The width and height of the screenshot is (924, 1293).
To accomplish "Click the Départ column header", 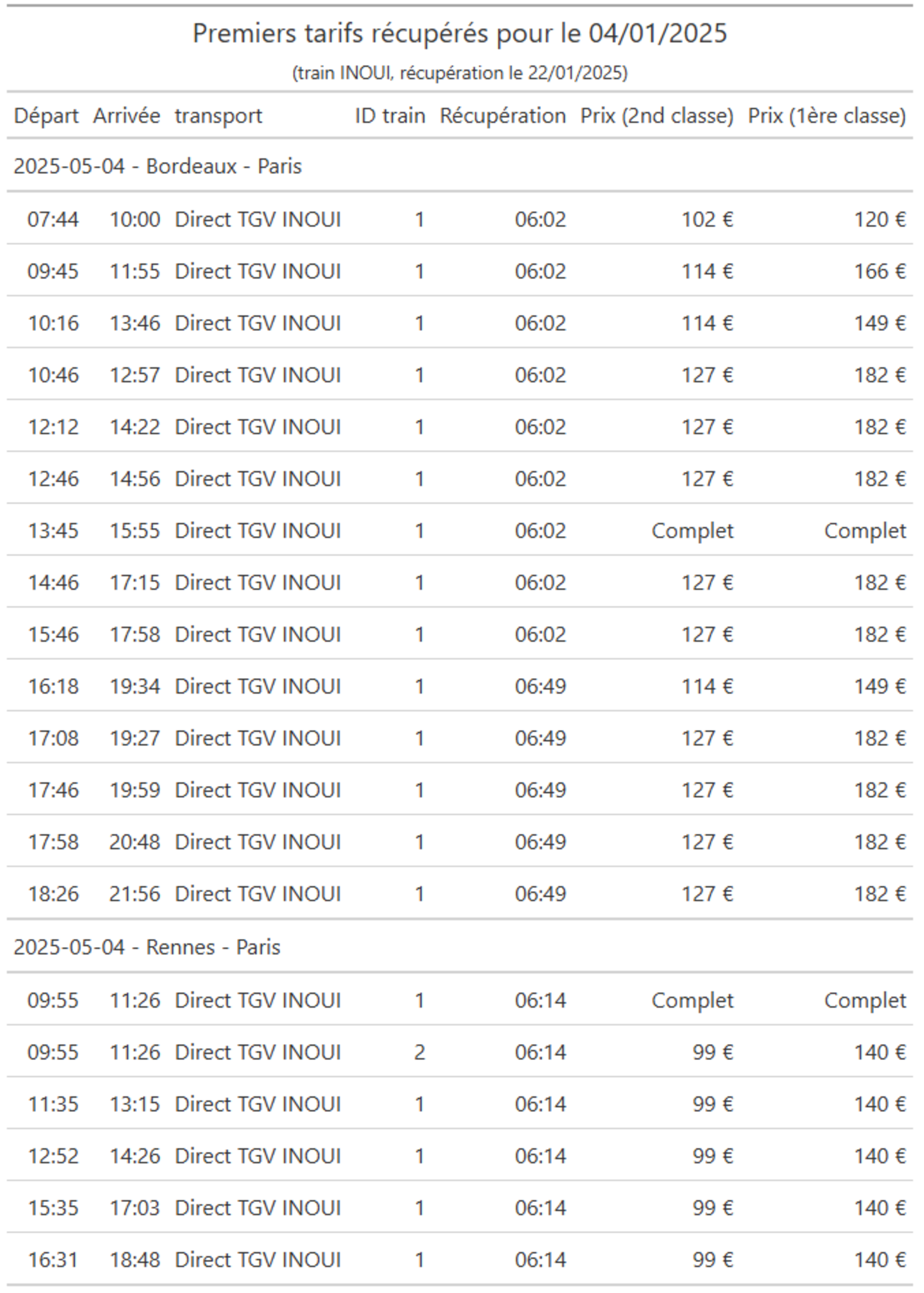I will (x=46, y=116).
